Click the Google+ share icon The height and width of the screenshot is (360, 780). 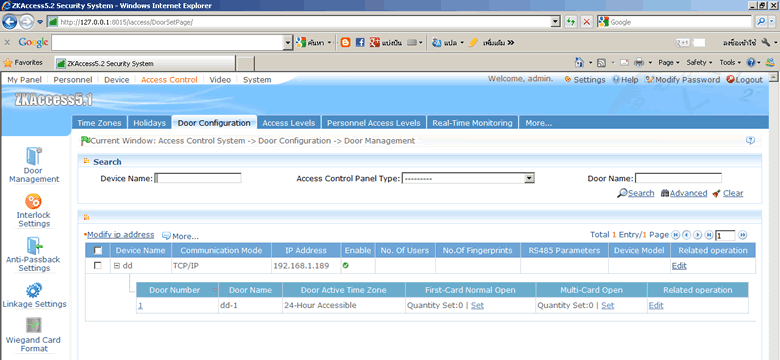point(375,43)
